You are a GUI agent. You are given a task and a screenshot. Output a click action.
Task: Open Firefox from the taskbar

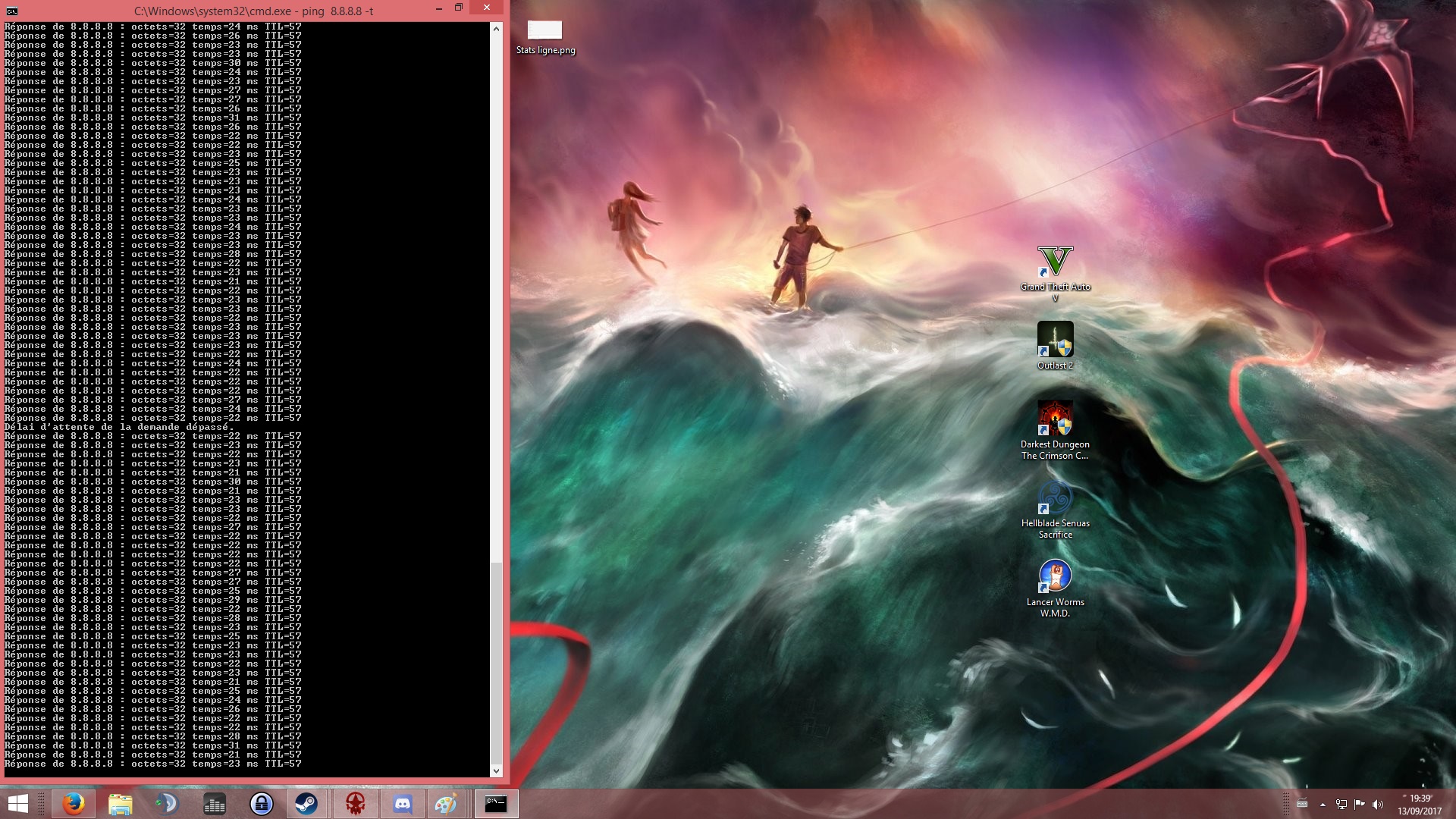(74, 804)
